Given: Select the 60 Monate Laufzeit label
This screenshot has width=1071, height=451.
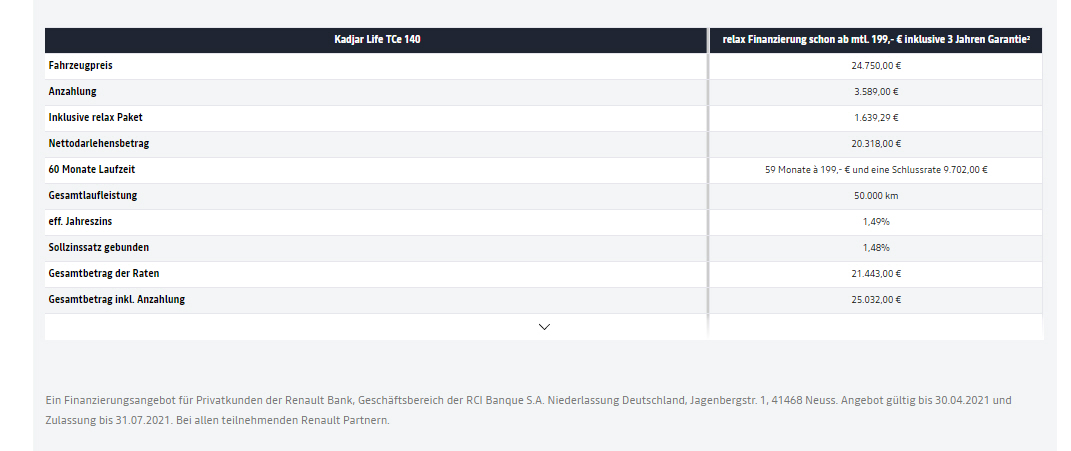Looking at the screenshot, I should [87, 169].
